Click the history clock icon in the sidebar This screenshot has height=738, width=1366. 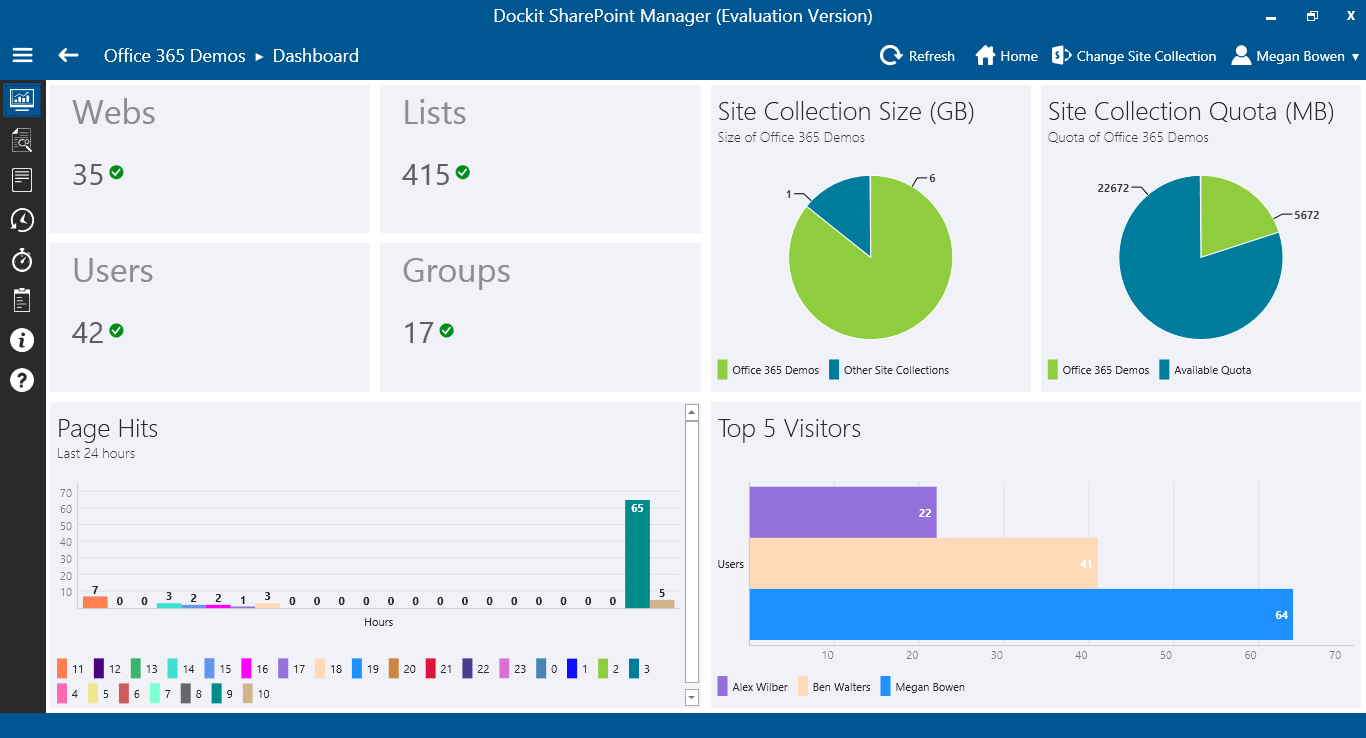22,220
